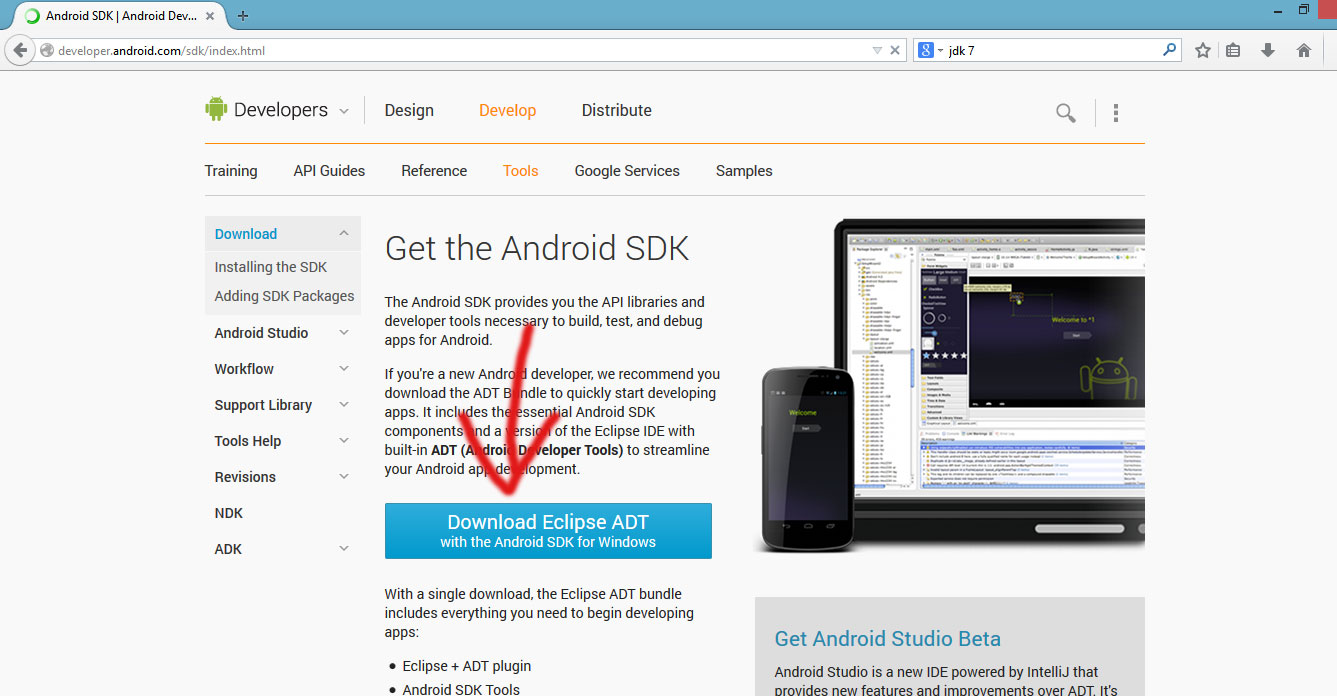This screenshot has height=696, width=1337.
Task: Go to the Samples tab
Action: coord(744,171)
